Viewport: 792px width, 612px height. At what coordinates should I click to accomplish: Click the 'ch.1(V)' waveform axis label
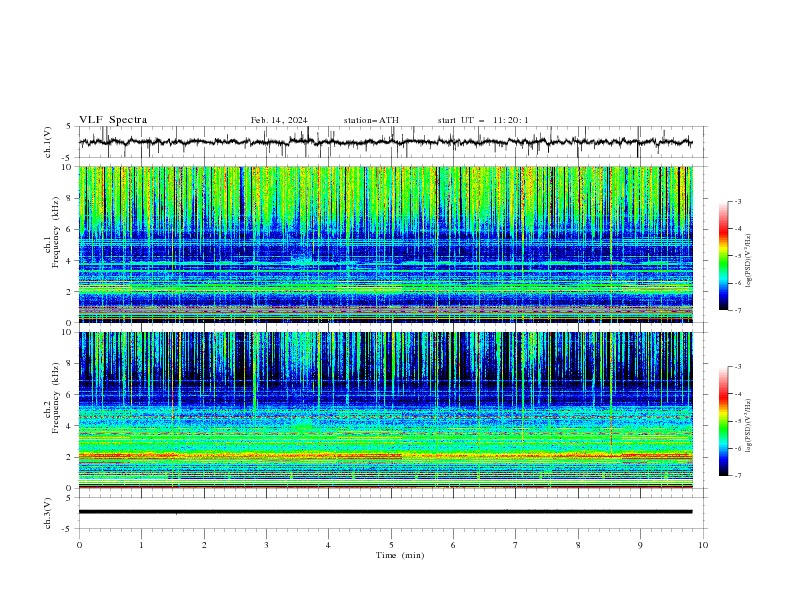click(x=48, y=142)
